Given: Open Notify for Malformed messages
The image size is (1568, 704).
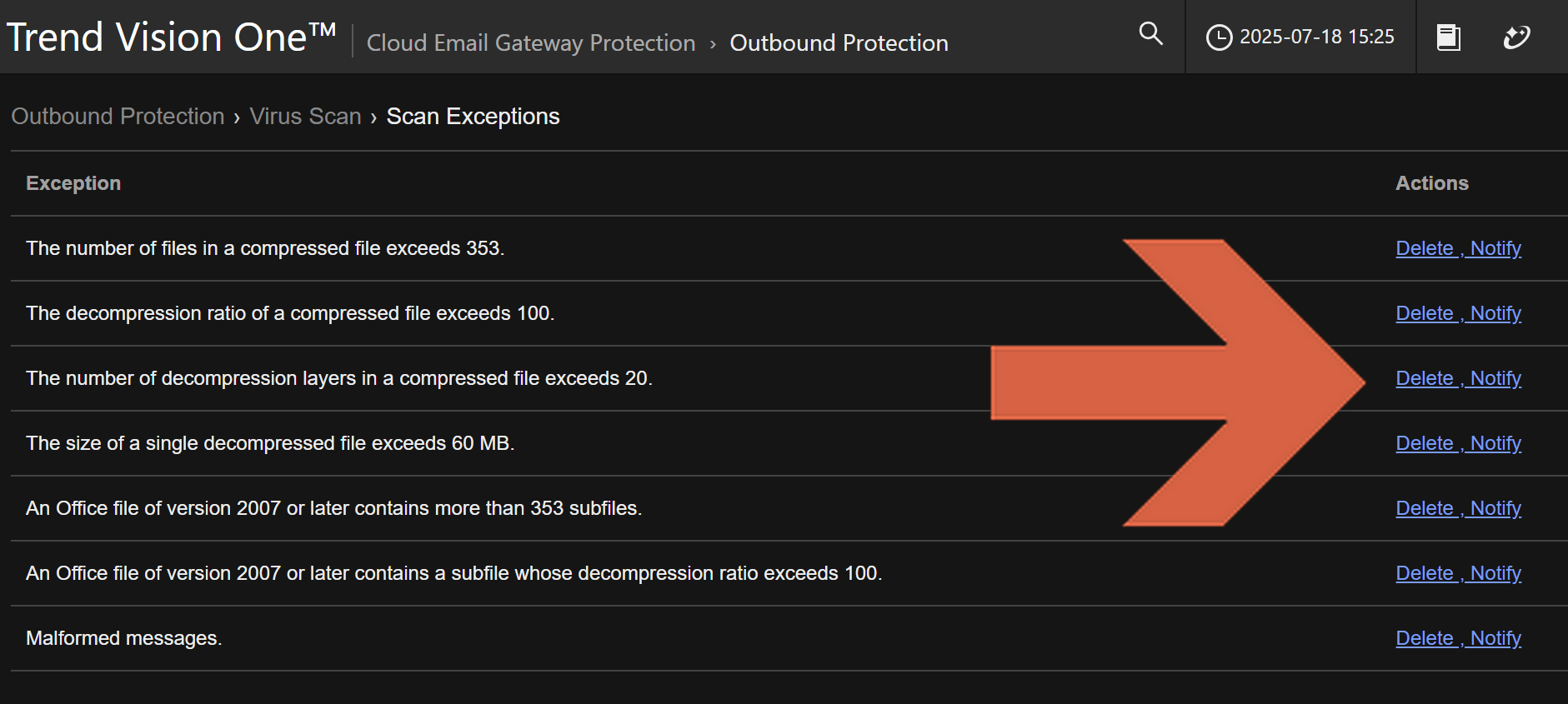Looking at the screenshot, I should [1495, 638].
